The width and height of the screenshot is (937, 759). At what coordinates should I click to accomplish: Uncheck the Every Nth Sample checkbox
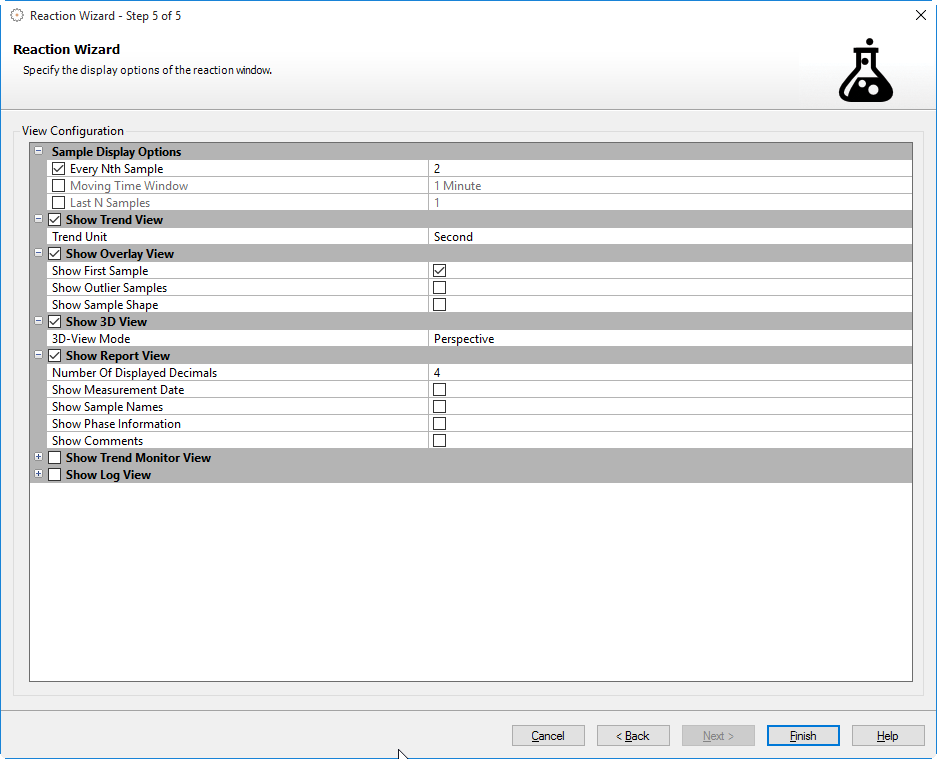point(59,169)
